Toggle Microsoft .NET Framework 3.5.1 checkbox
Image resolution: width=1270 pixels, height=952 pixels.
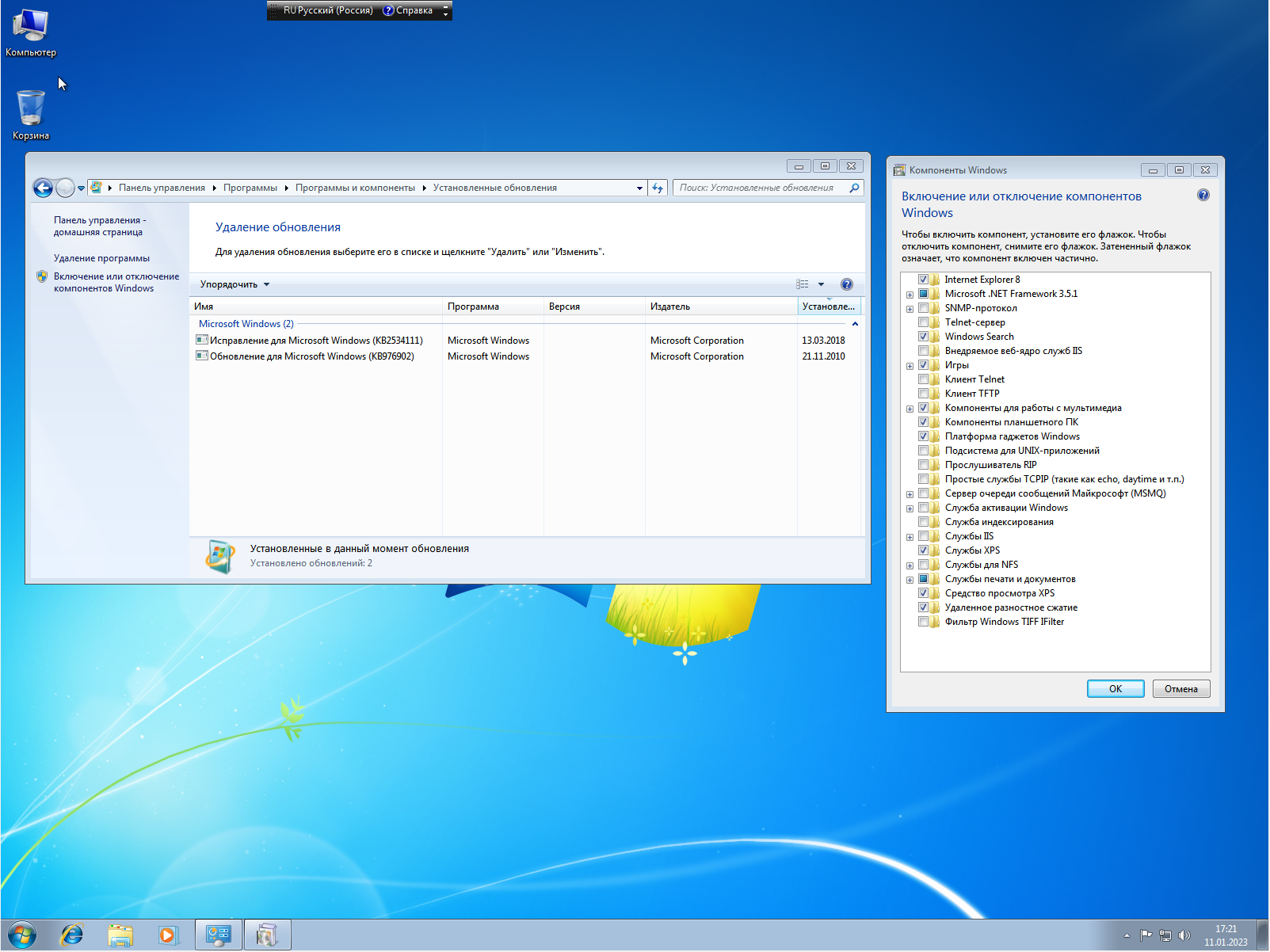(x=923, y=294)
